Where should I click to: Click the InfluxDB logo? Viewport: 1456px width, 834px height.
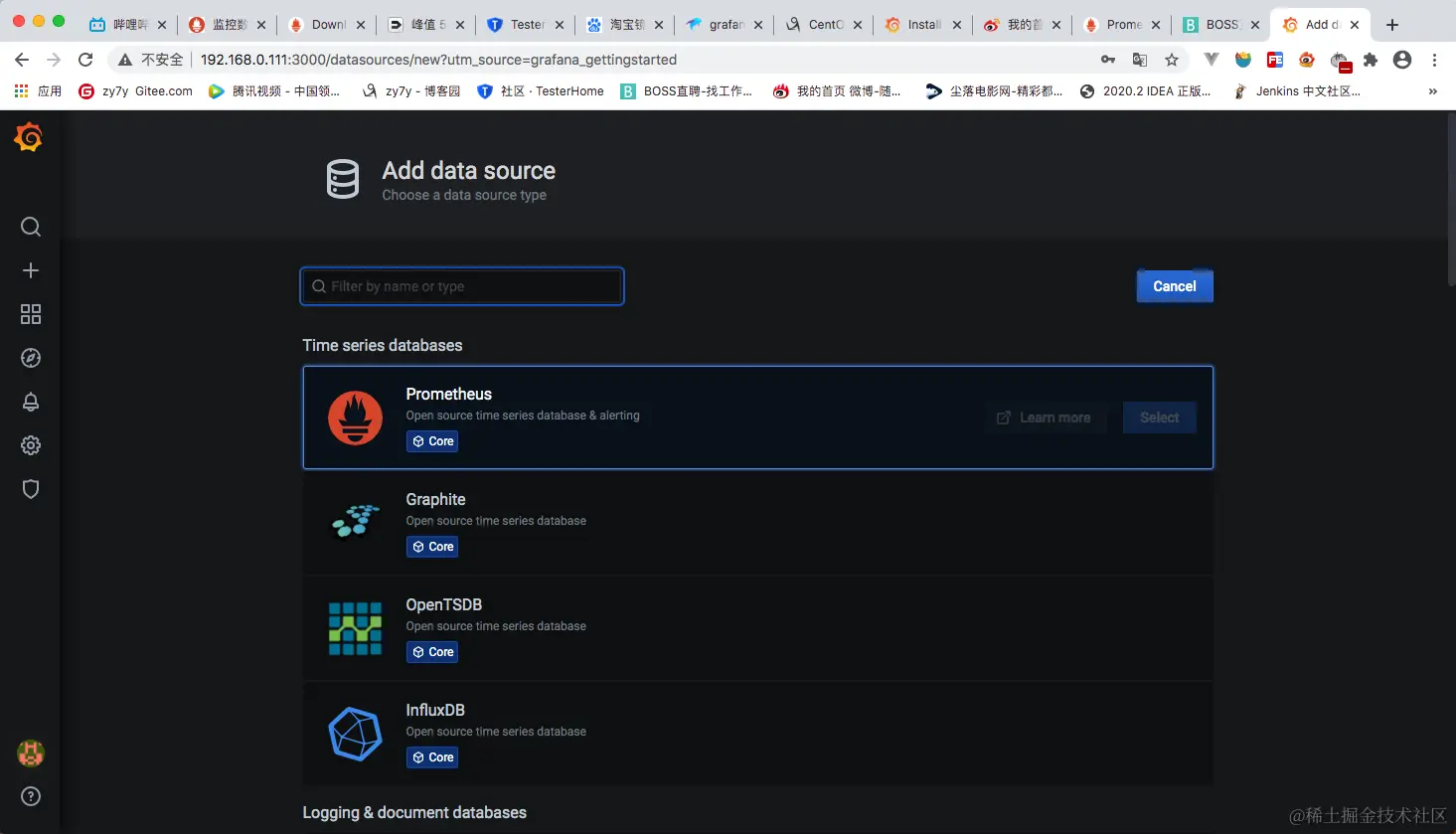click(355, 734)
